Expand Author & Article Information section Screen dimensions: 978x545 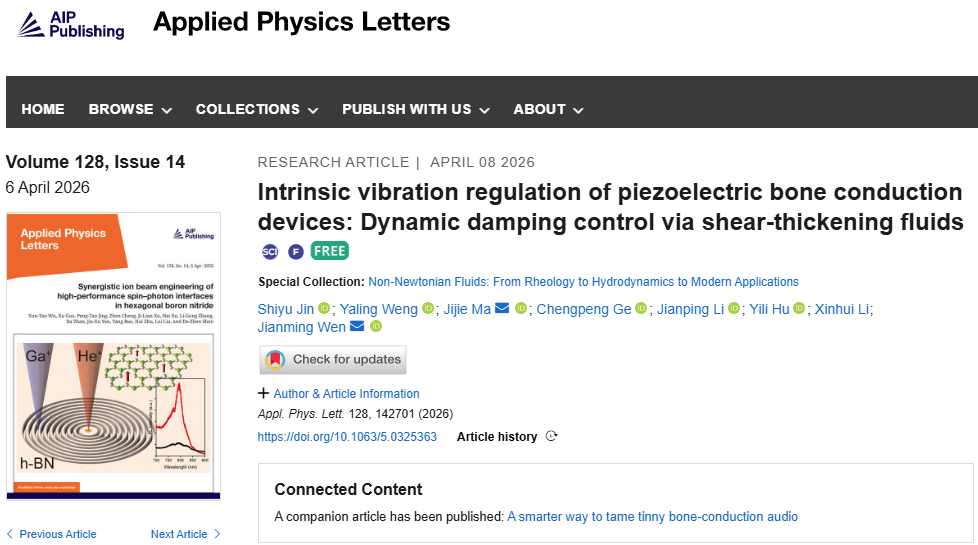(339, 394)
